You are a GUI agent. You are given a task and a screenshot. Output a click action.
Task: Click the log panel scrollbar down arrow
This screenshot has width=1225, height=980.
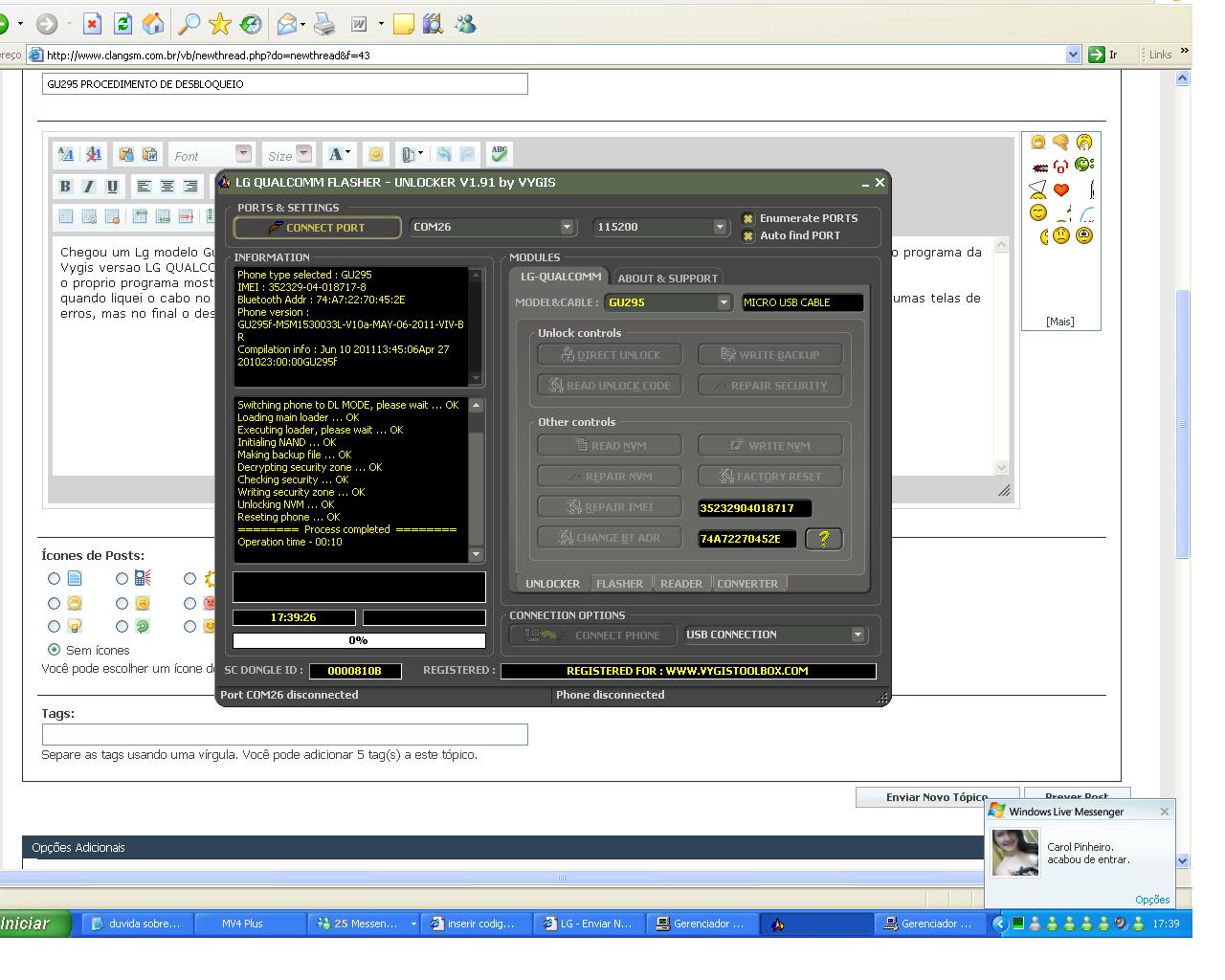[x=476, y=554]
